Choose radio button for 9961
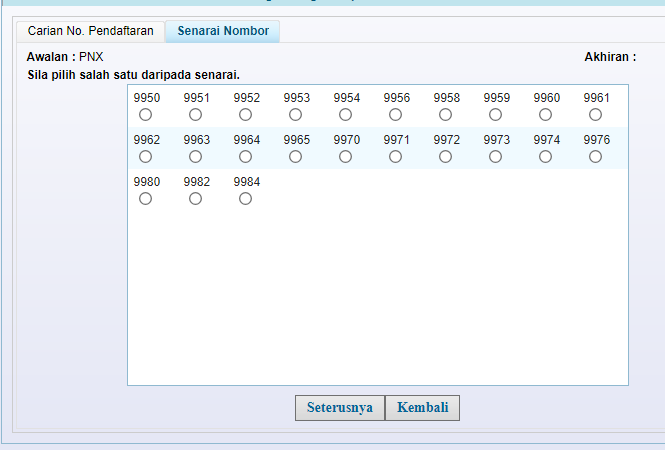 pos(596,115)
